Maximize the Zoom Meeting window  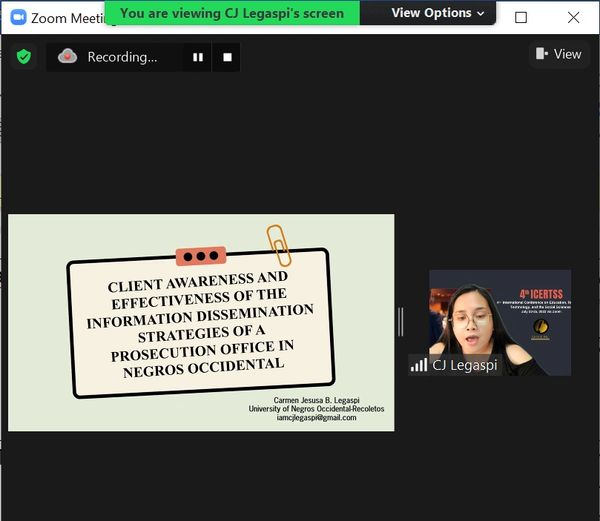[x=521, y=17]
